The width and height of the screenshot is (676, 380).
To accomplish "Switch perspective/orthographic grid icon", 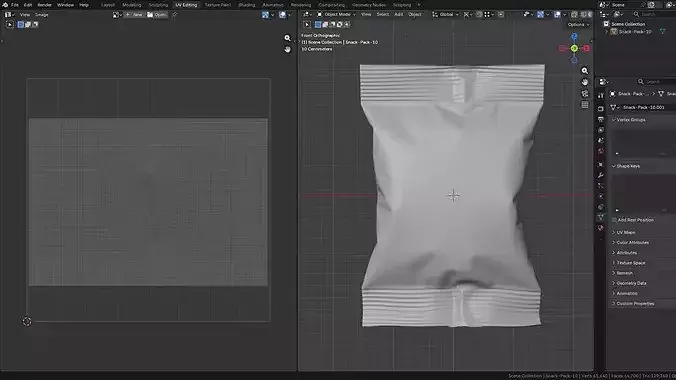I will (x=585, y=105).
